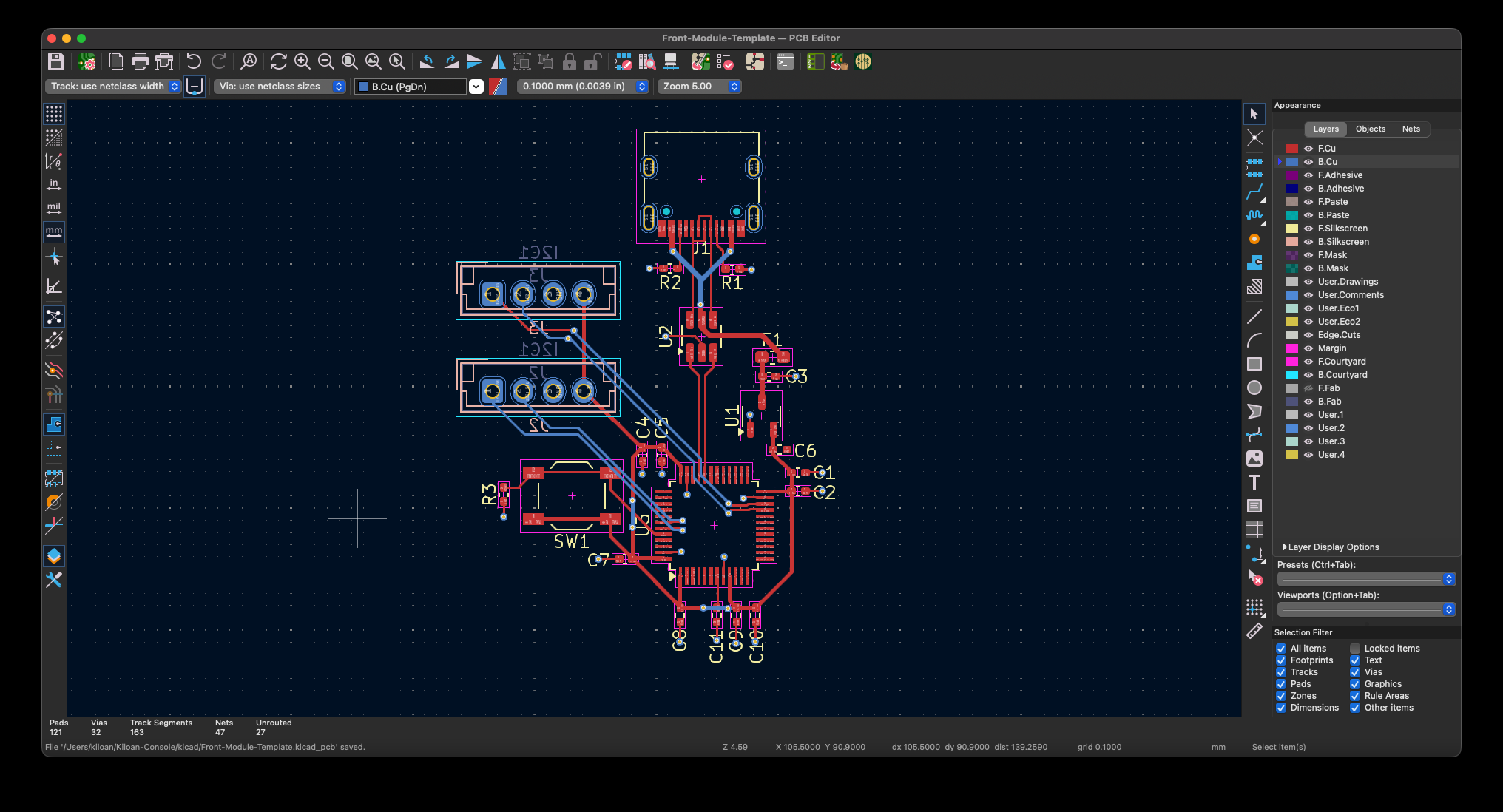
Task: Open the Presets combo box
Action: pos(1365,579)
